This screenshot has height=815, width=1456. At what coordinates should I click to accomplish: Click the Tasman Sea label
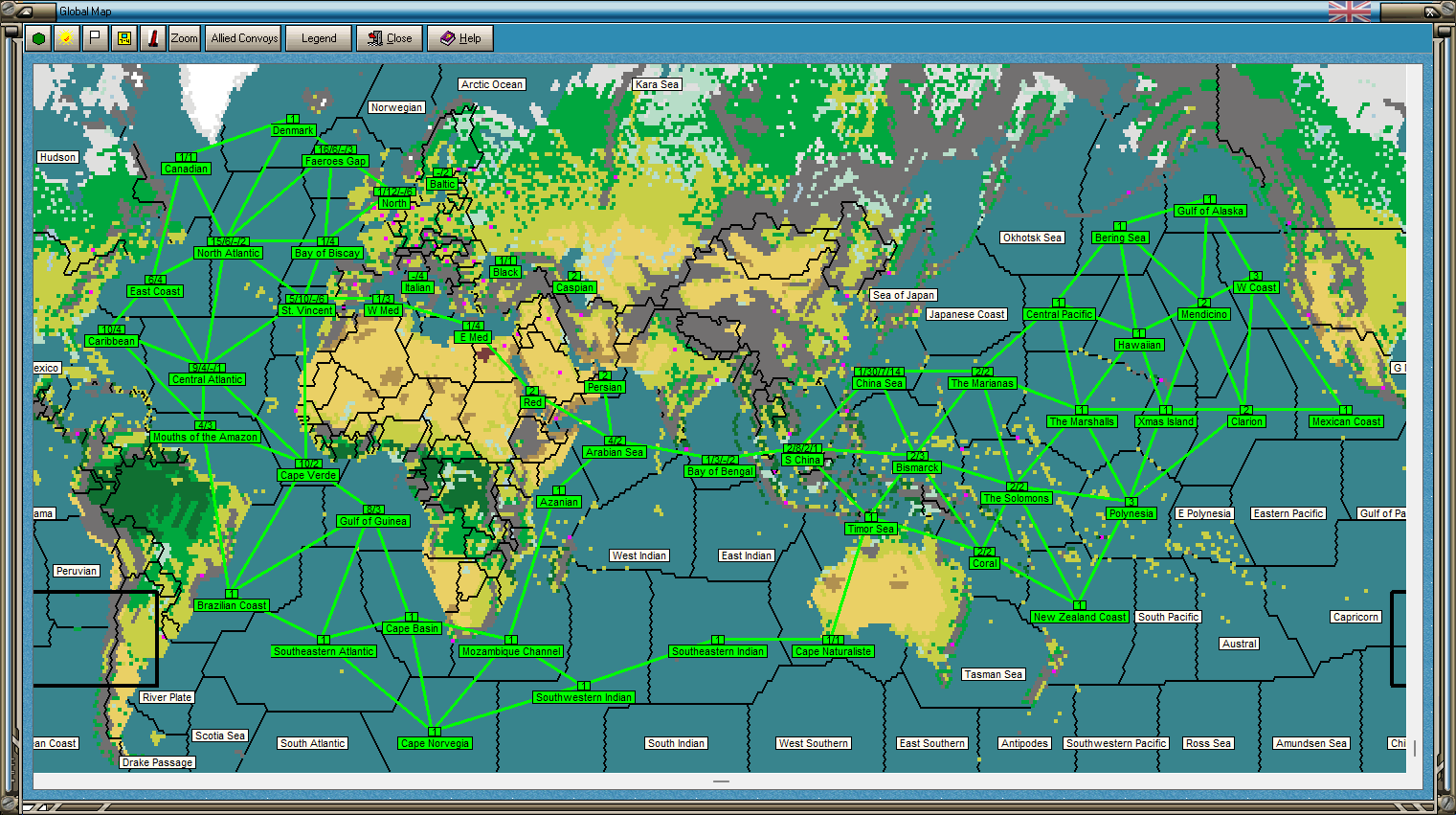(994, 674)
